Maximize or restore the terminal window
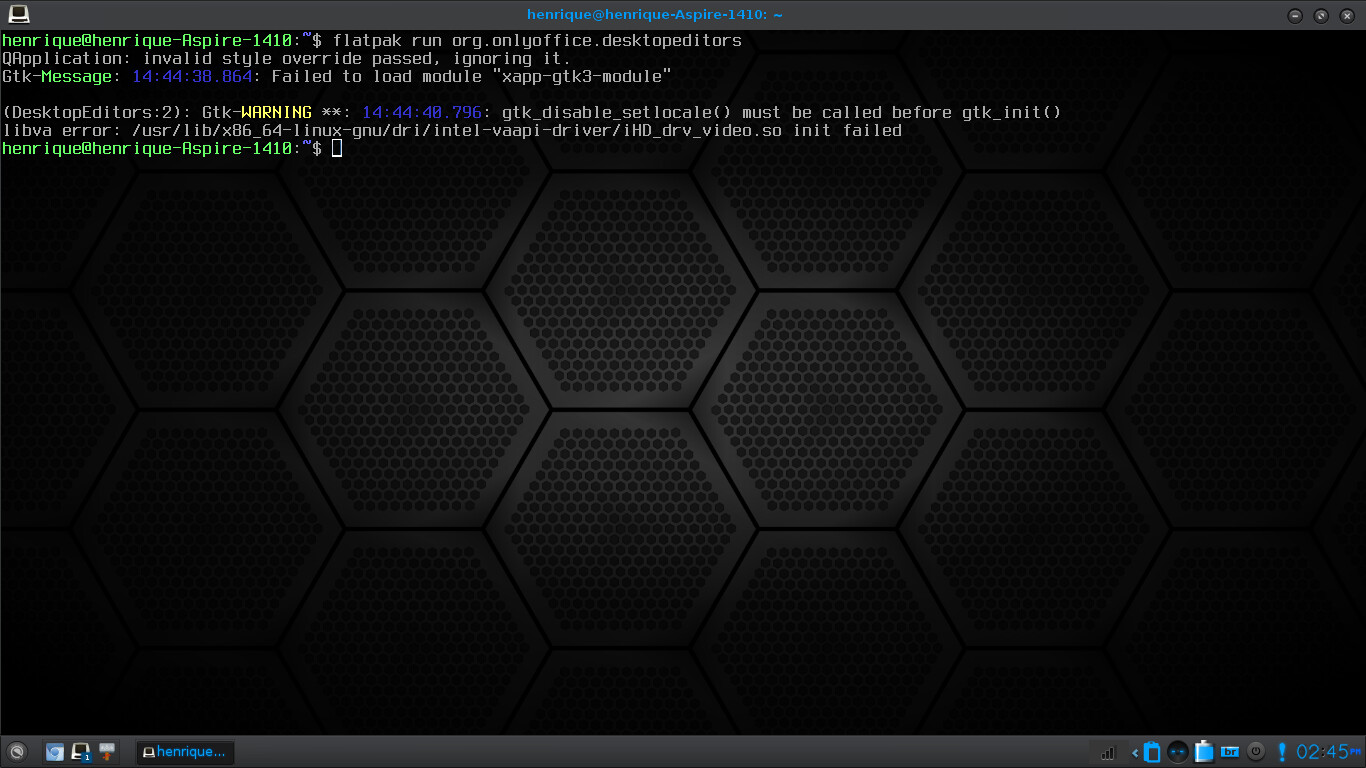1366x768 pixels. tap(1321, 15)
